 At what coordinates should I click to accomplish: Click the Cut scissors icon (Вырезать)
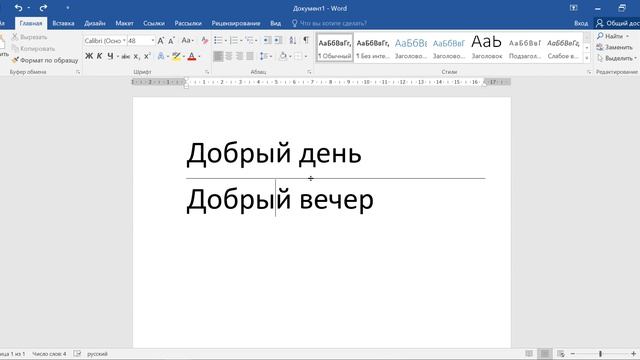pos(15,37)
